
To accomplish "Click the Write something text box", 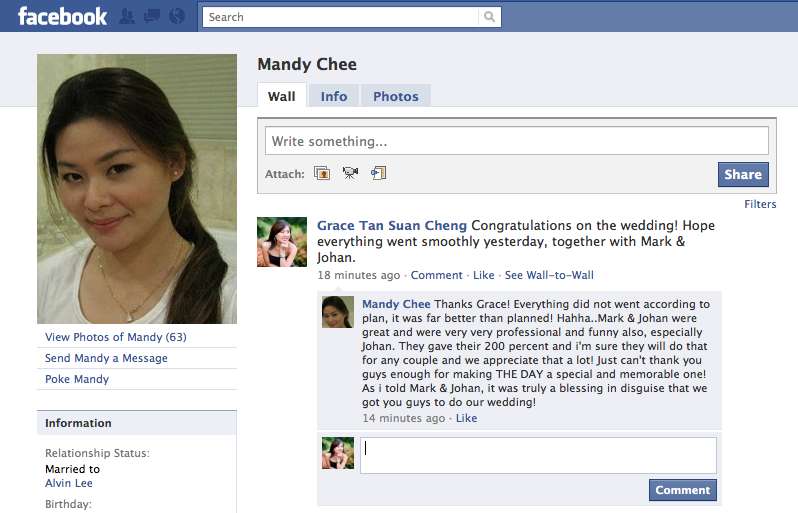I will pos(517,141).
